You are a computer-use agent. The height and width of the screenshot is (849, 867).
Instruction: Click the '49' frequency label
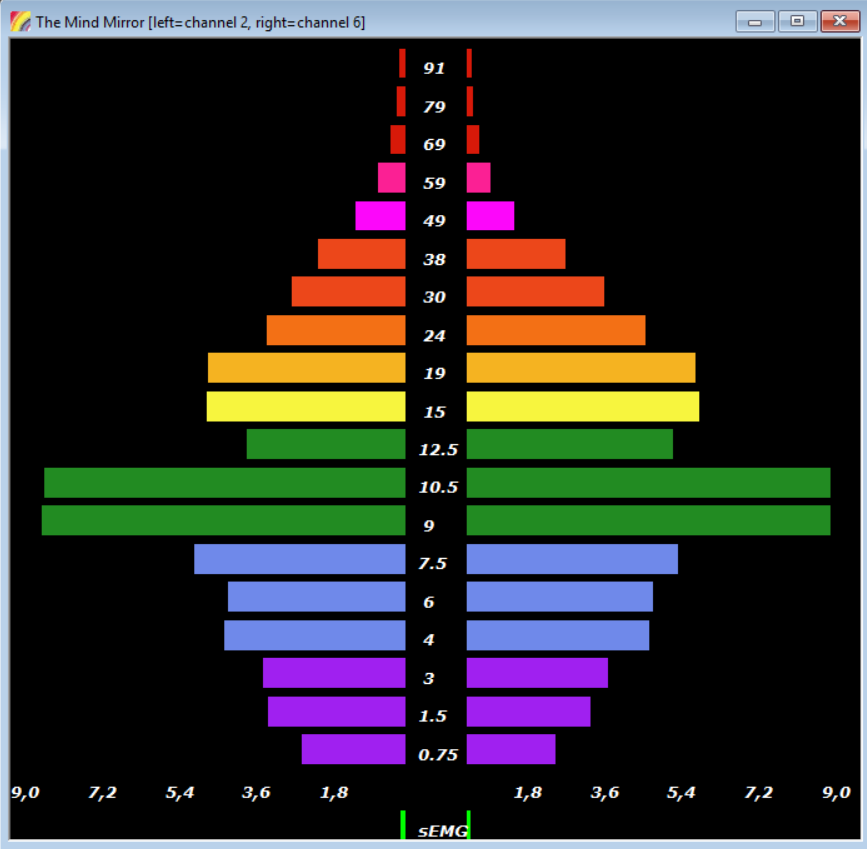pyautogui.click(x=434, y=221)
